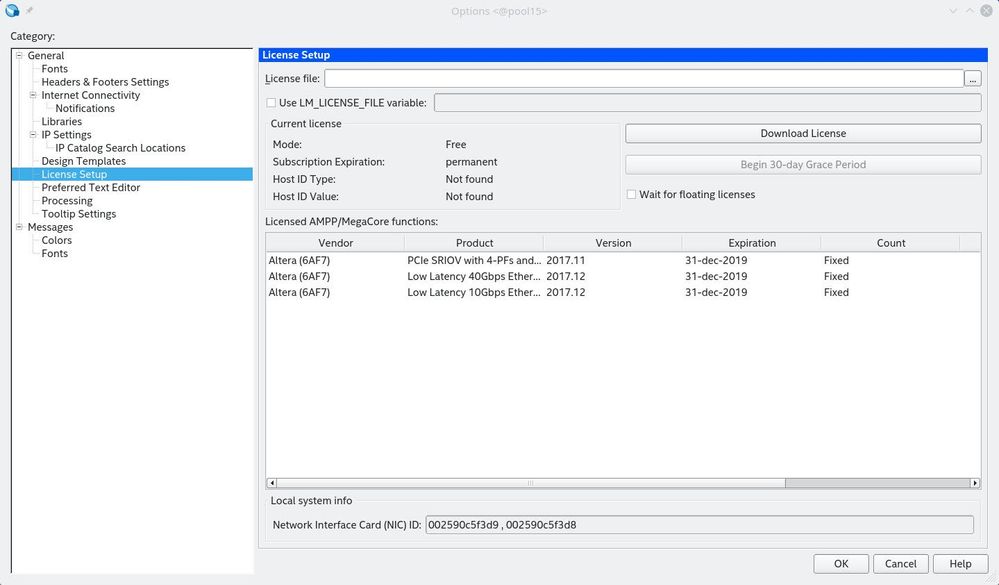Collapse the Messages tree category

coord(19,227)
